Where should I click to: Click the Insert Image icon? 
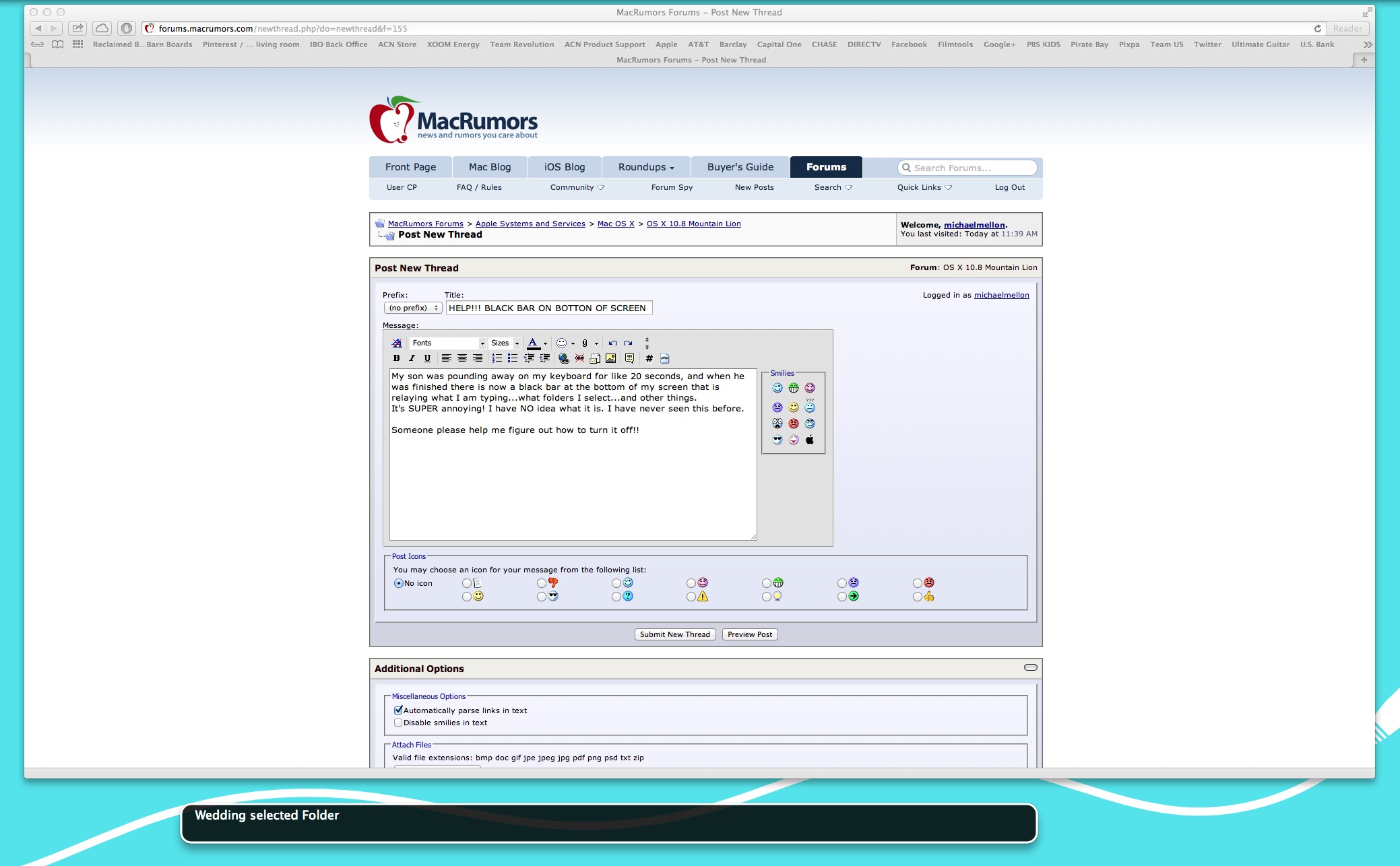tap(611, 358)
